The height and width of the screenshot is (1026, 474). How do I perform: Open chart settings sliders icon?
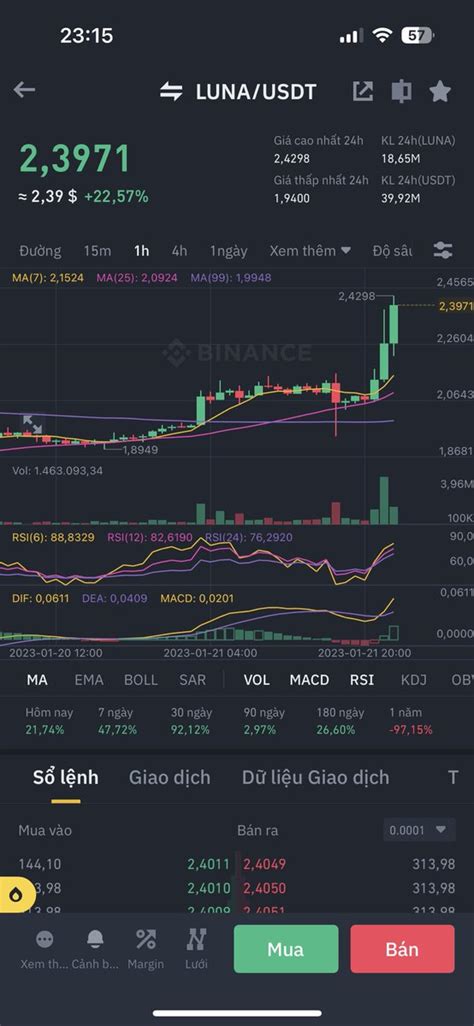[443, 249]
